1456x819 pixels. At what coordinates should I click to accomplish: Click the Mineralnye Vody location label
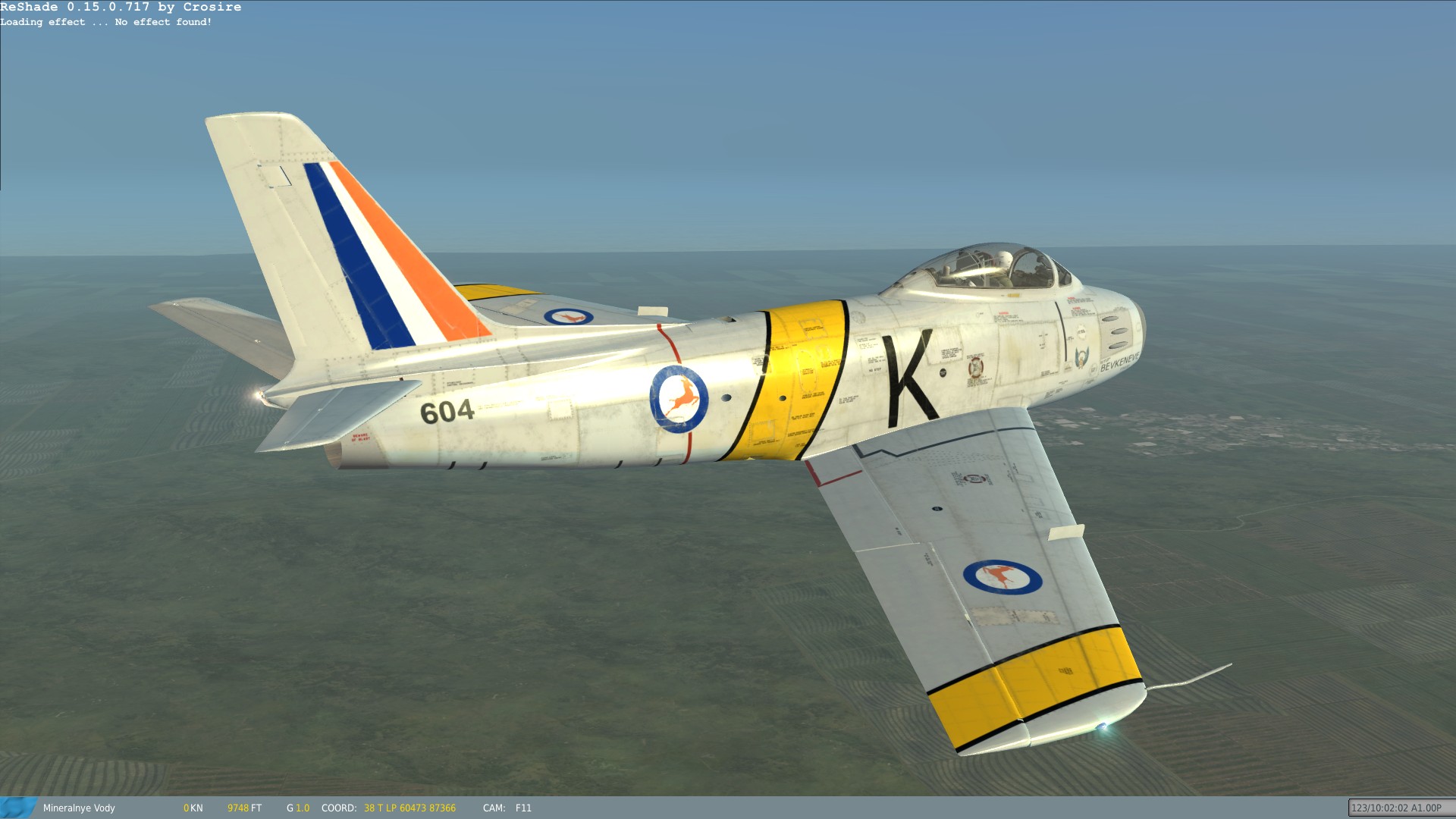tap(79, 808)
